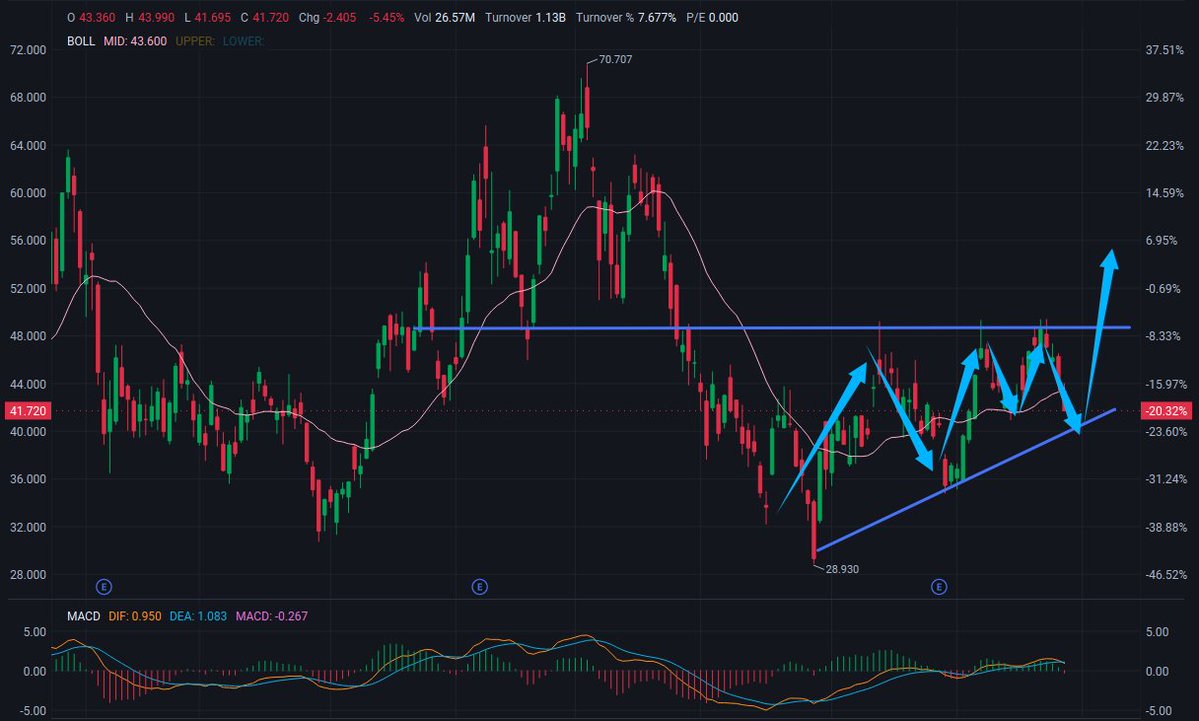The height and width of the screenshot is (721, 1199).
Task: Click the 44.000 price axis label
Action: point(28,385)
